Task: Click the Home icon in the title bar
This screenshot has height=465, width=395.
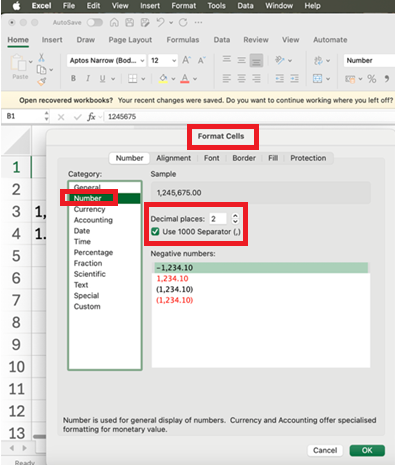Action: pyautogui.click(x=114, y=23)
